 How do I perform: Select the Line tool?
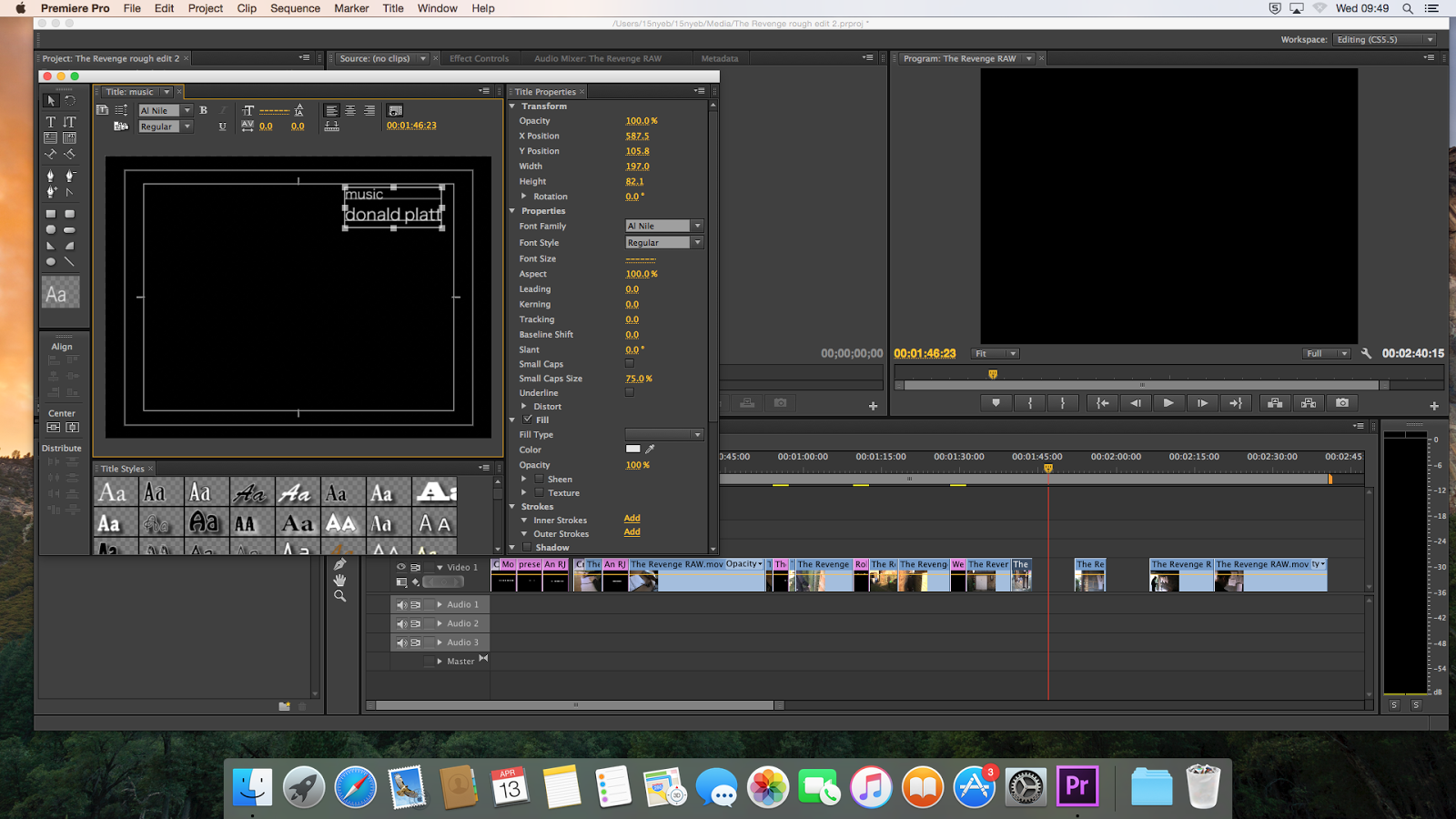(x=69, y=262)
